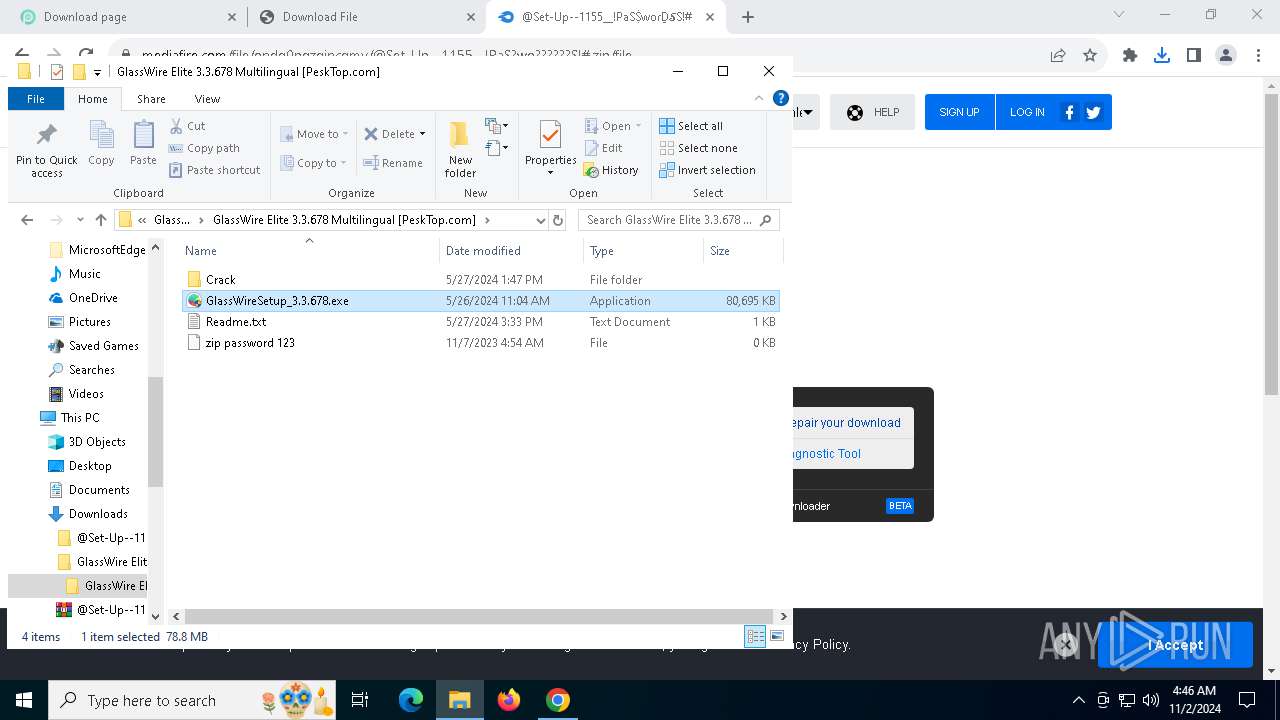Select Music in navigation pane

click(x=85, y=274)
